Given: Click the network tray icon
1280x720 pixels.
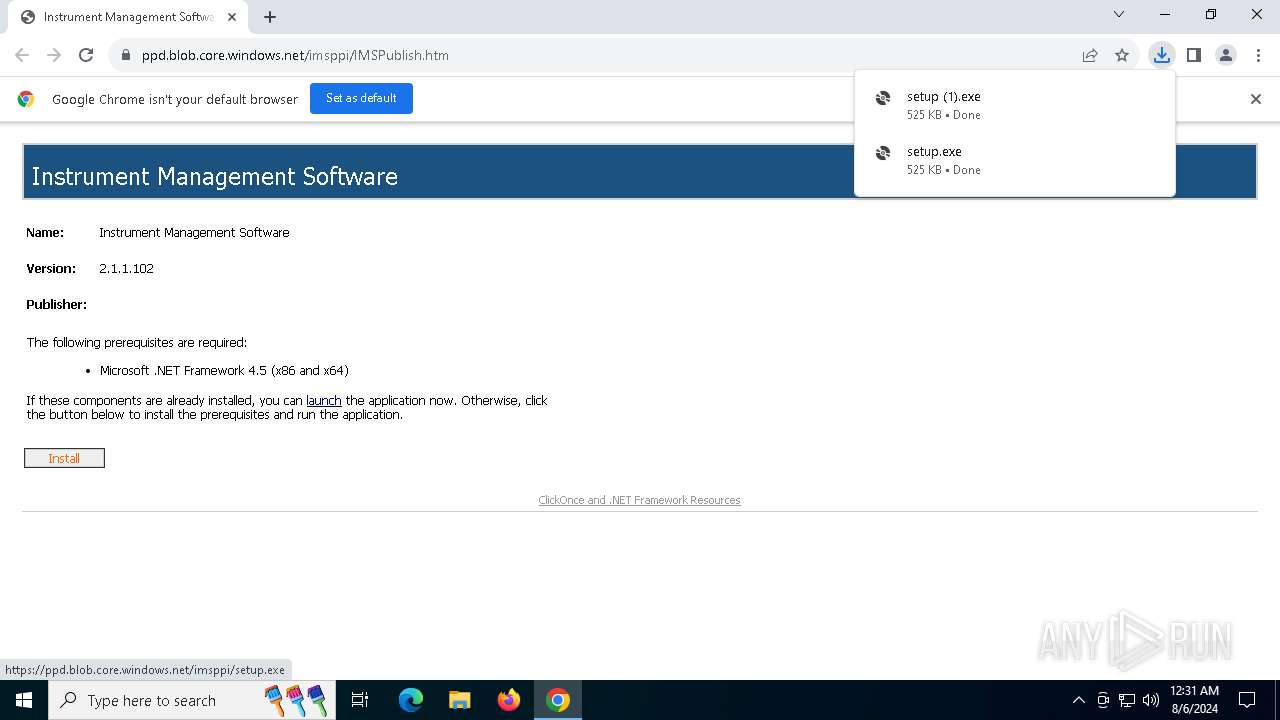Looking at the screenshot, I should point(1127,700).
